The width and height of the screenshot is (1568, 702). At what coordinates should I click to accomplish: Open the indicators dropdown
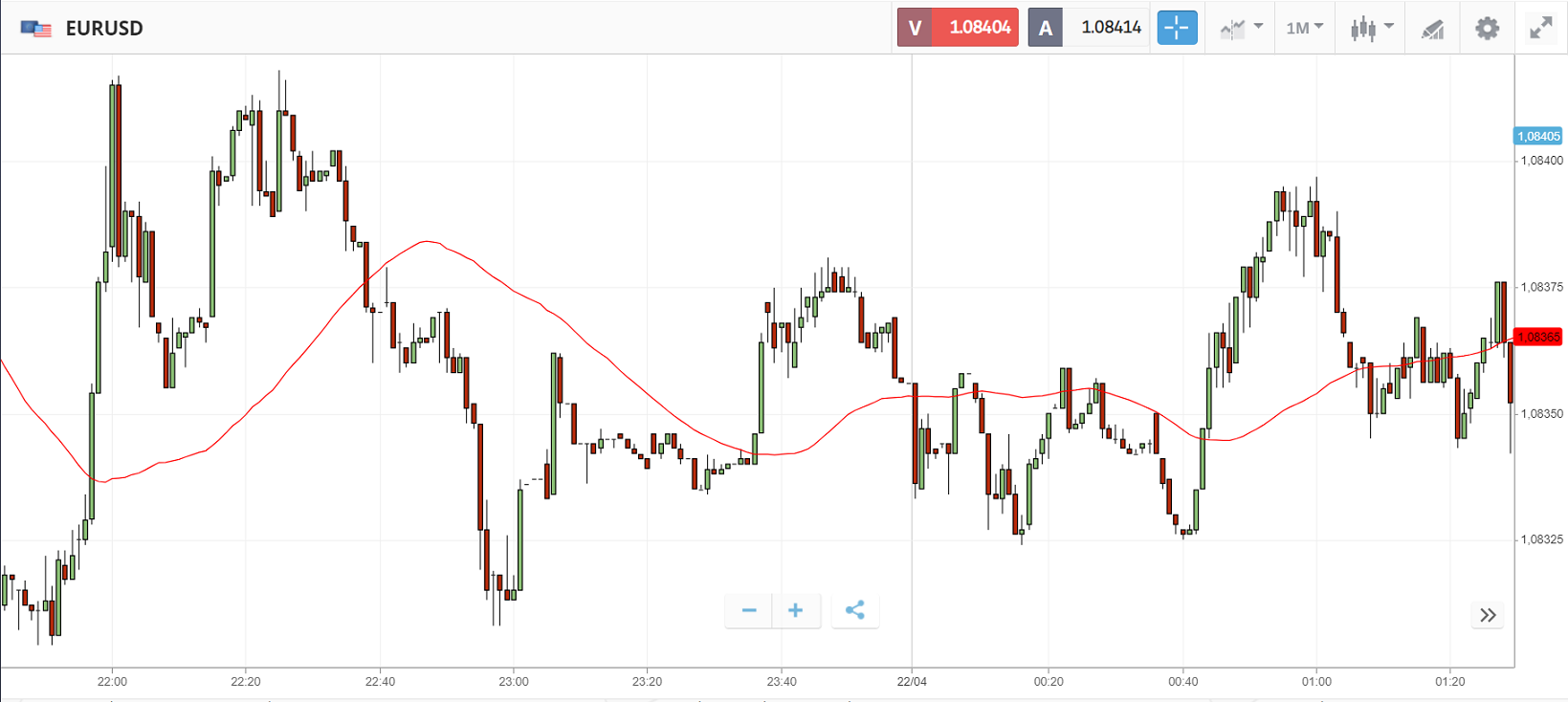pos(1241,28)
